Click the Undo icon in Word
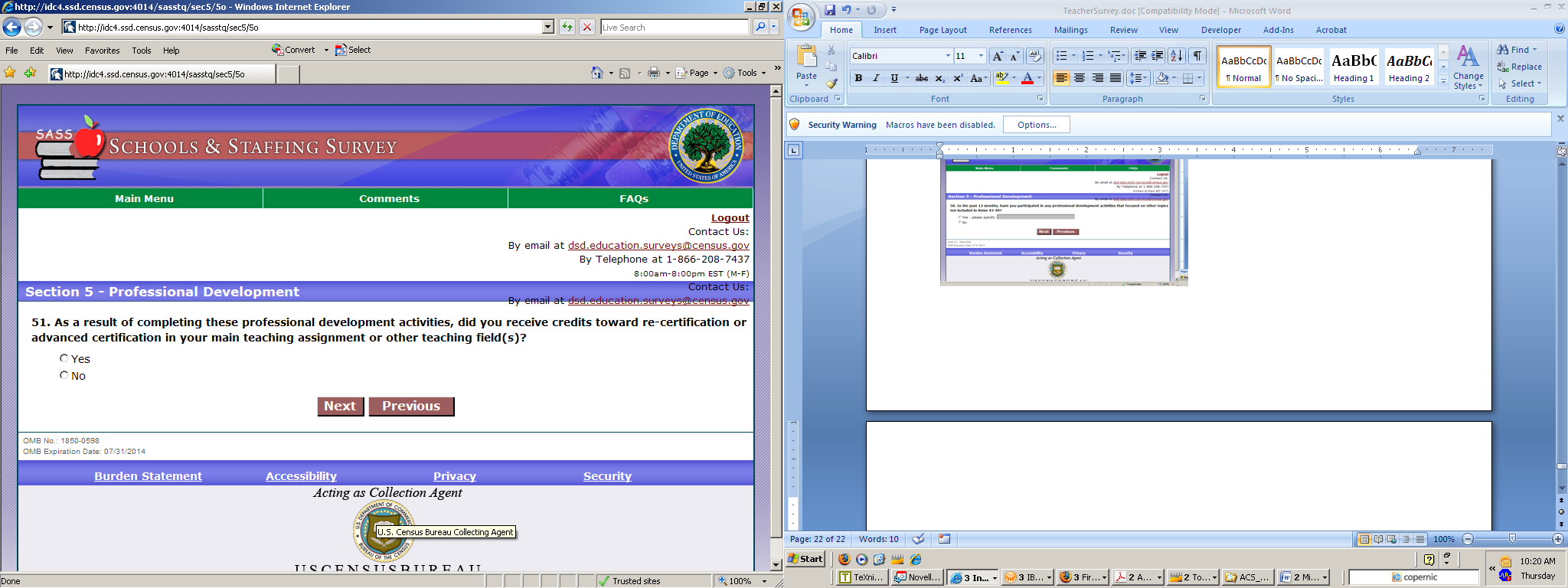This screenshot has width=1568, height=588. 847,10
